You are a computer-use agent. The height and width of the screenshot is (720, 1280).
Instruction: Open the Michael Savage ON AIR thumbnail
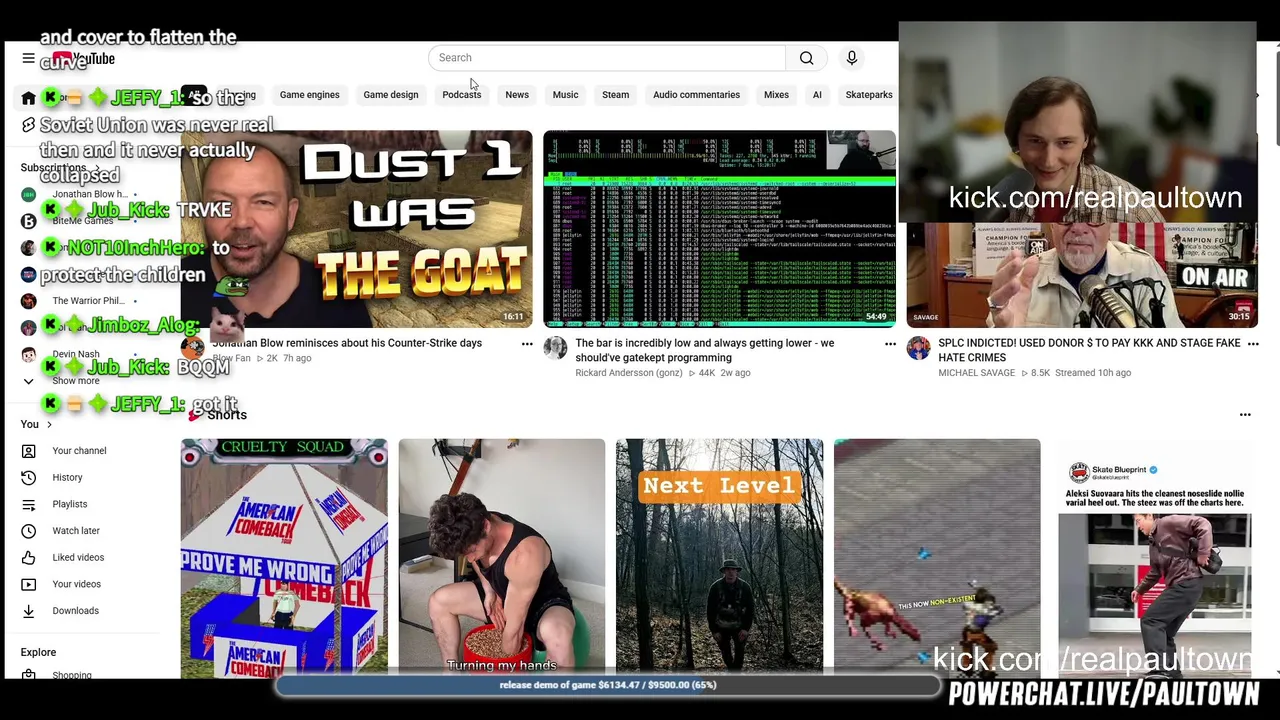coord(1082,275)
